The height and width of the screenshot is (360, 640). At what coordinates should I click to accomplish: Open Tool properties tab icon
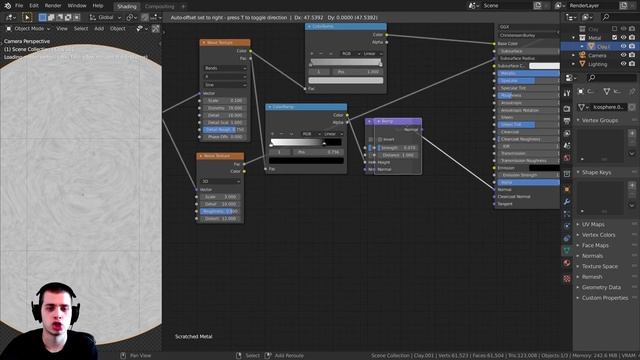(567, 93)
